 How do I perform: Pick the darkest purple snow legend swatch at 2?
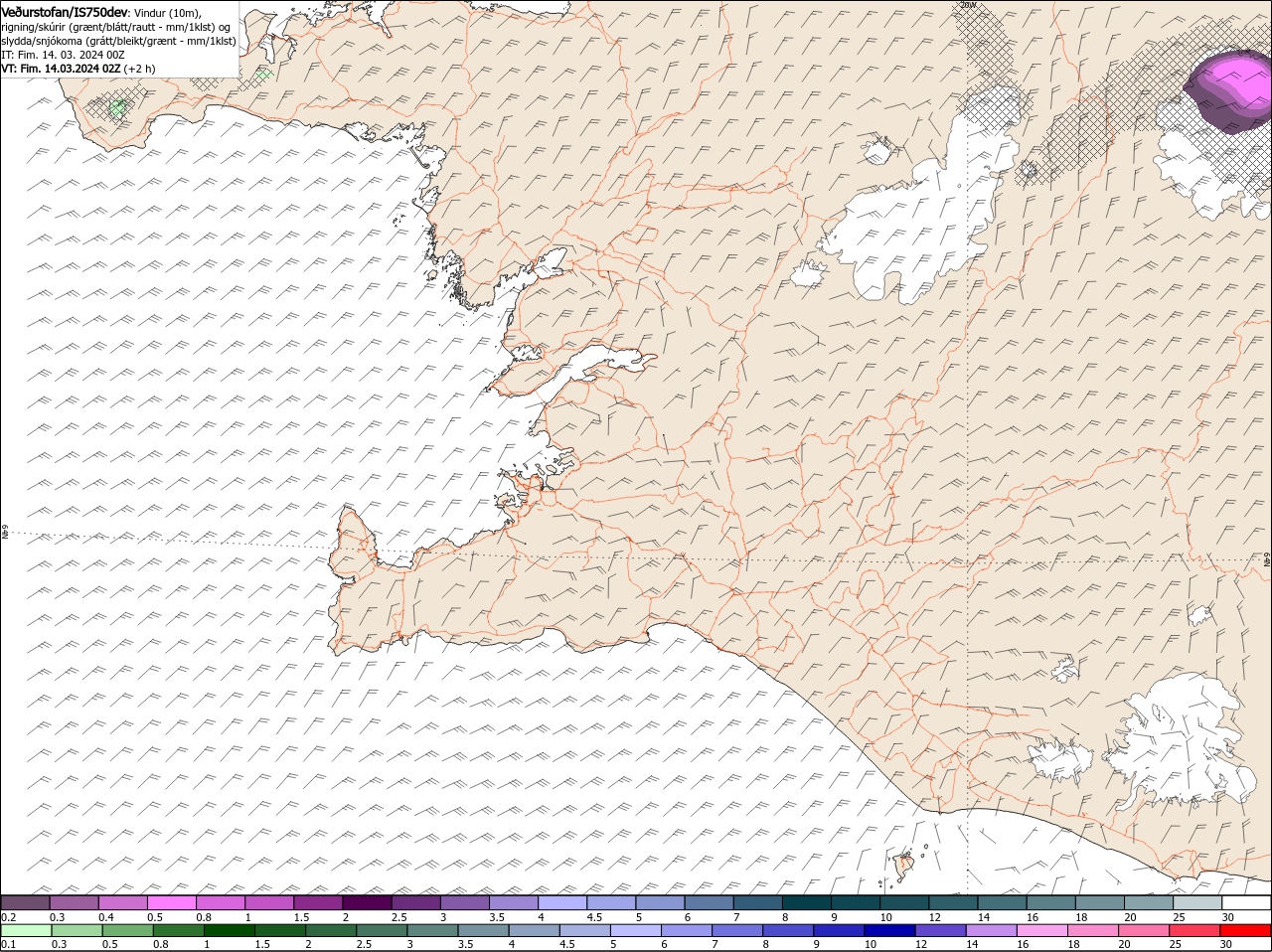pos(368,902)
